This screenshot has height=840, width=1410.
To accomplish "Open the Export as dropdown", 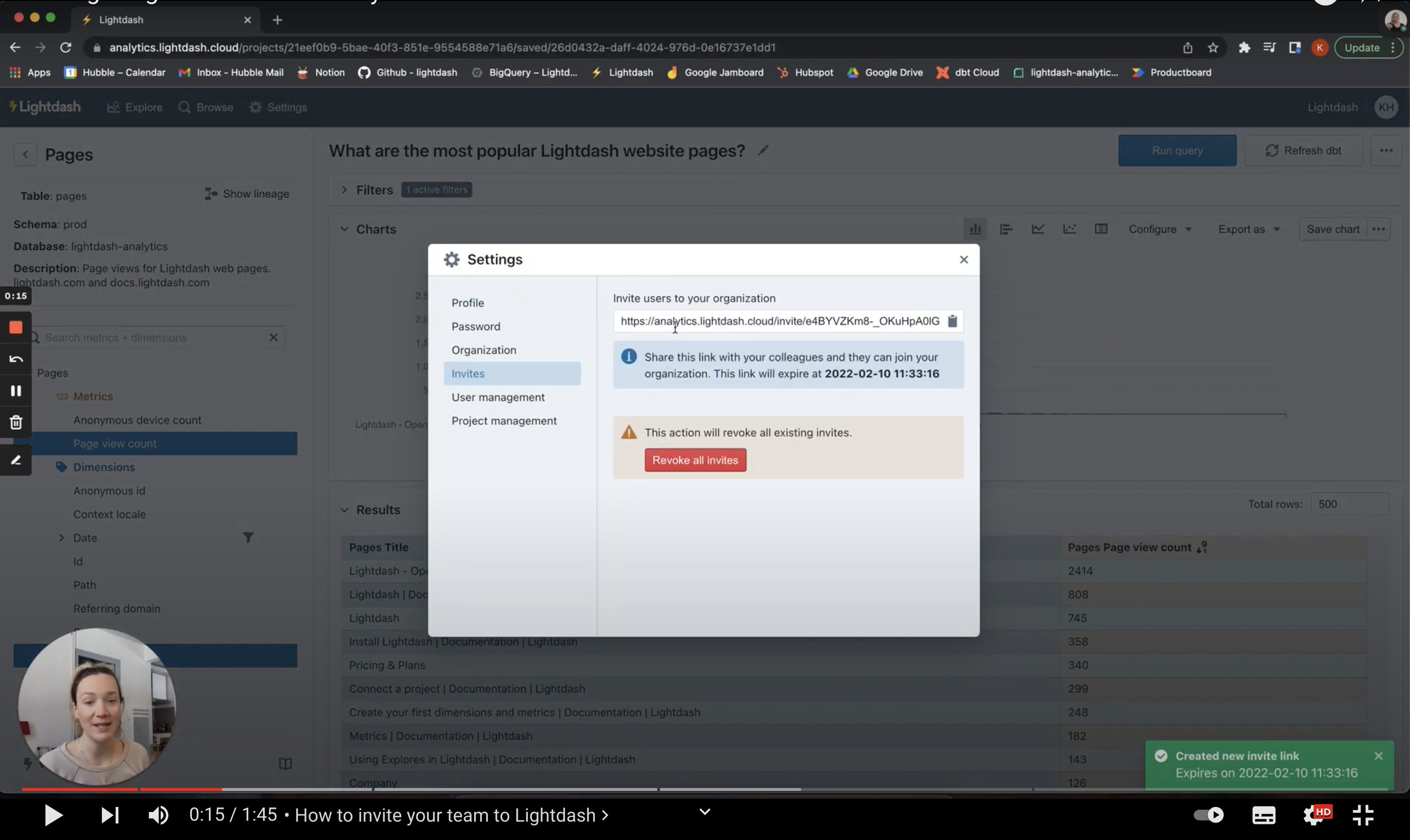I will pos(1248,229).
